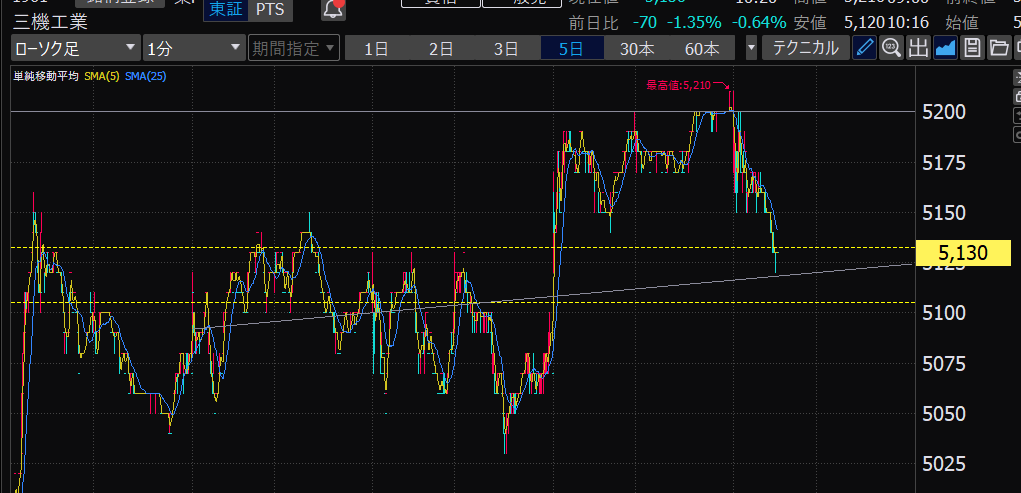Click the 出 output icon button

pos(917,48)
